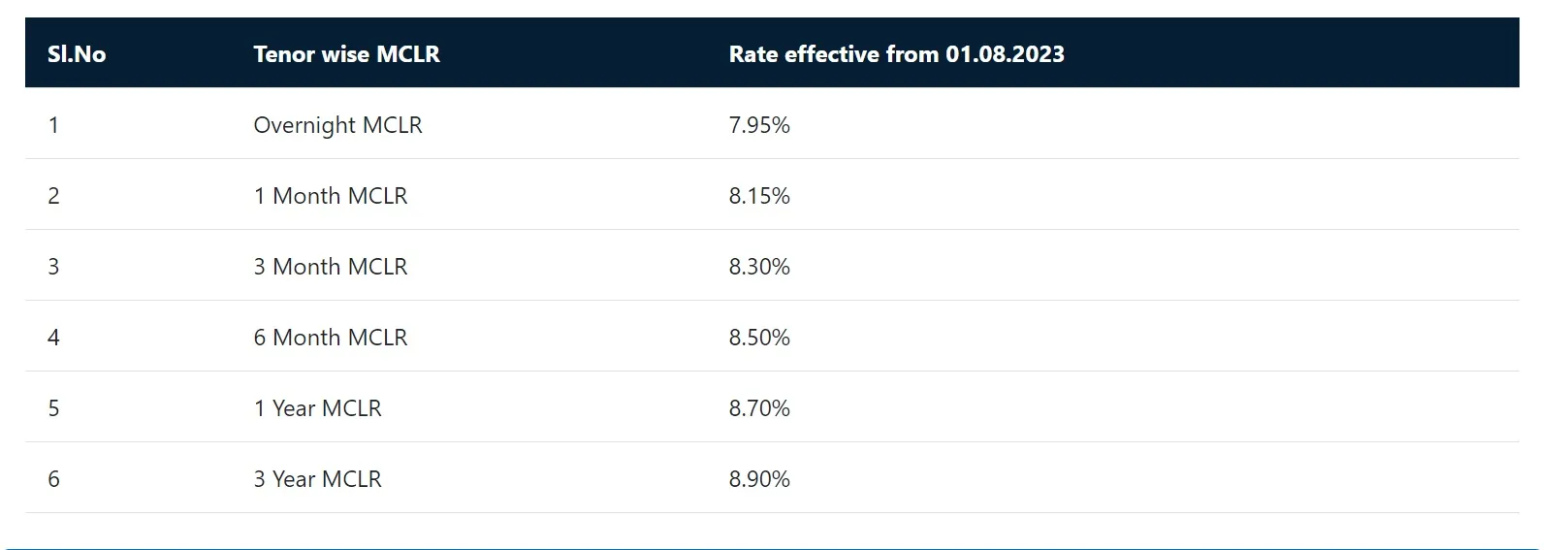This screenshot has height=550, width=1568.
Task: Click the Tenor wise MCLR header
Action: click(346, 54)
